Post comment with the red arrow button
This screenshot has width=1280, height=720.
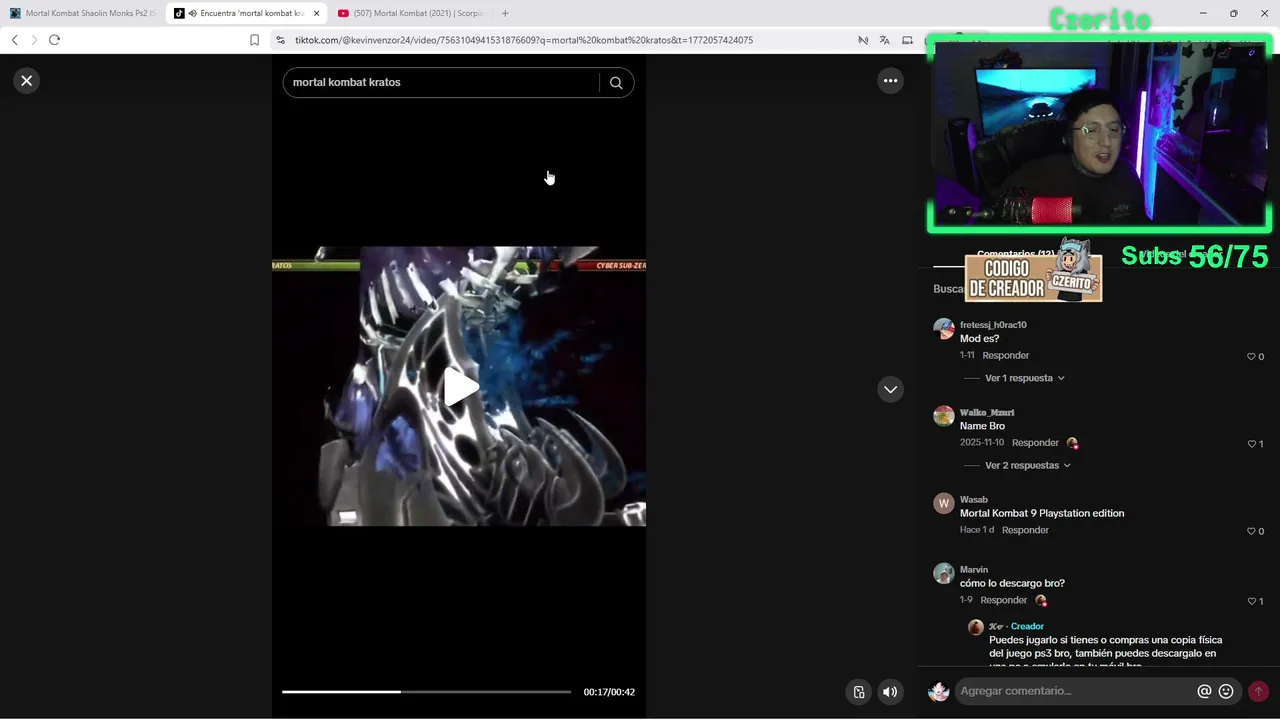pos(1258,691)
